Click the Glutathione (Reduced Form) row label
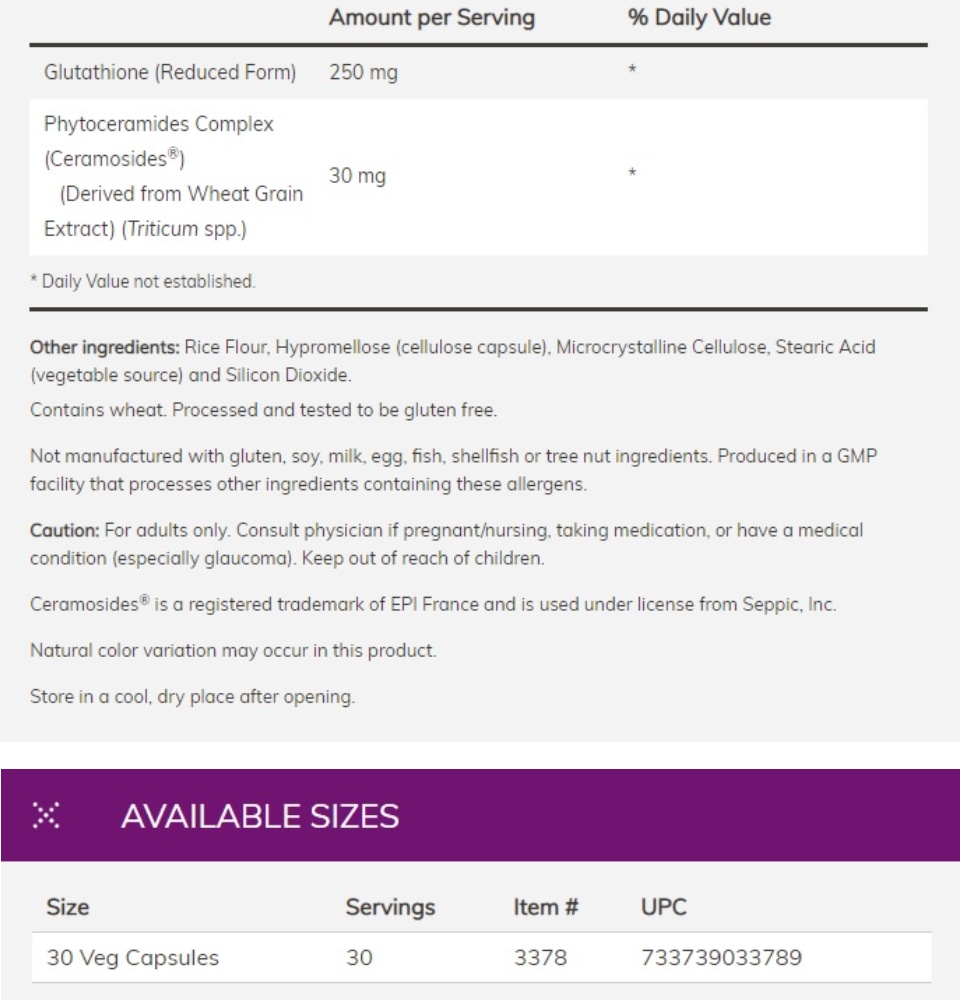 pos(170,72)
